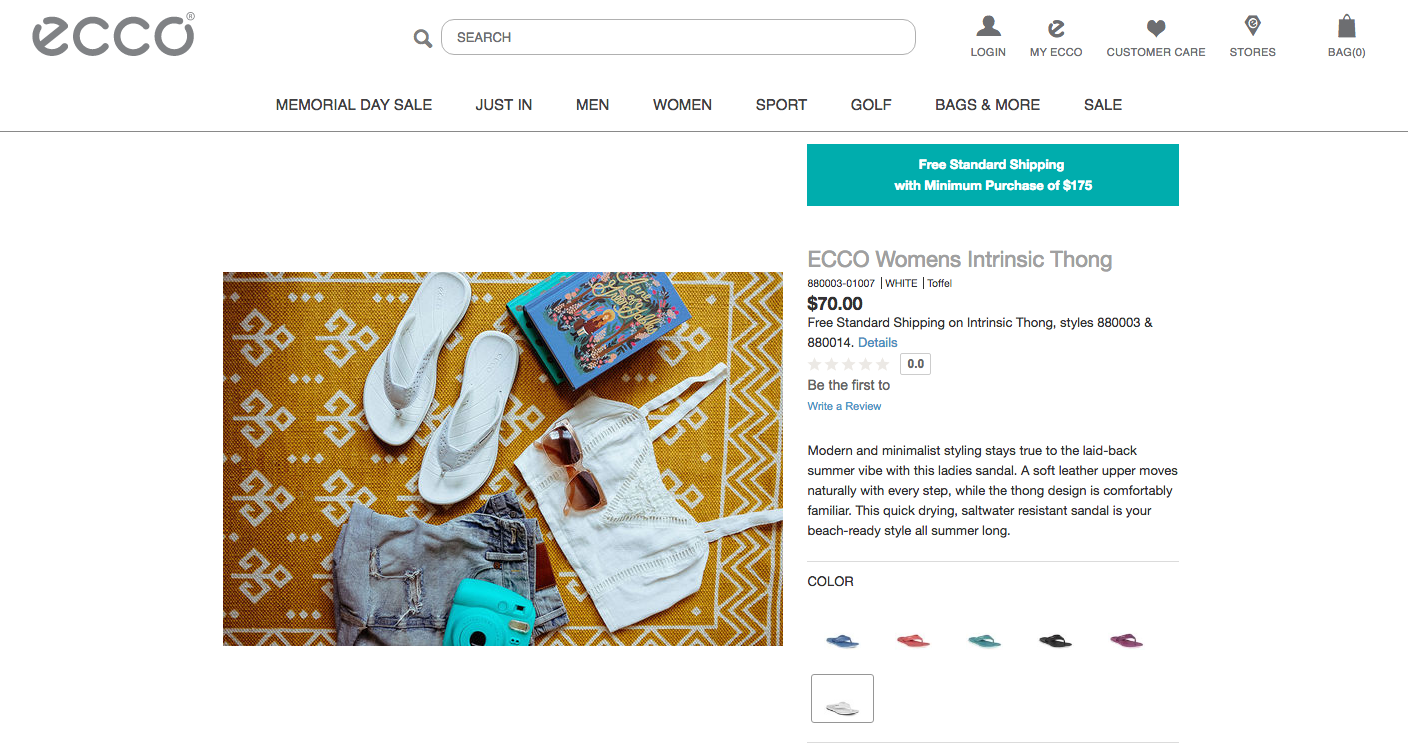Viewport: 1408px width, 748px height.
Task: Click the star rating icons
Action: coord(848,364)
